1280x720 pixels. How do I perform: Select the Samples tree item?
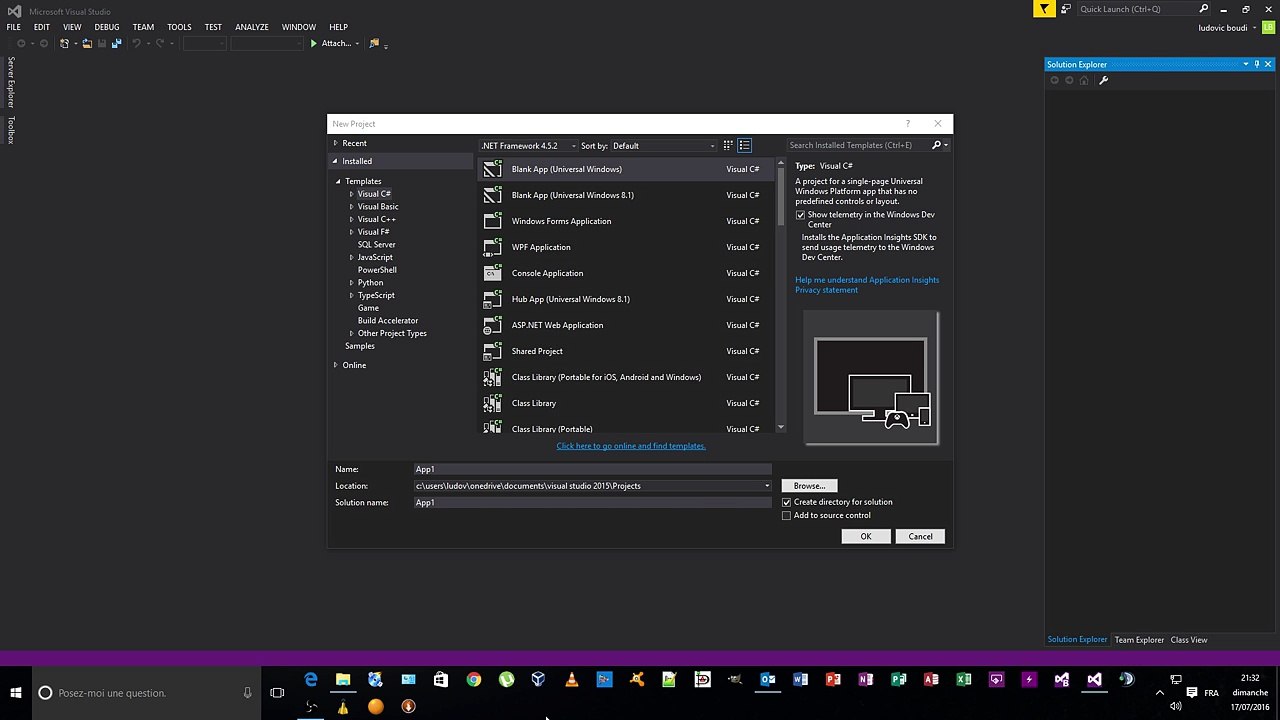tap(360, 346)
